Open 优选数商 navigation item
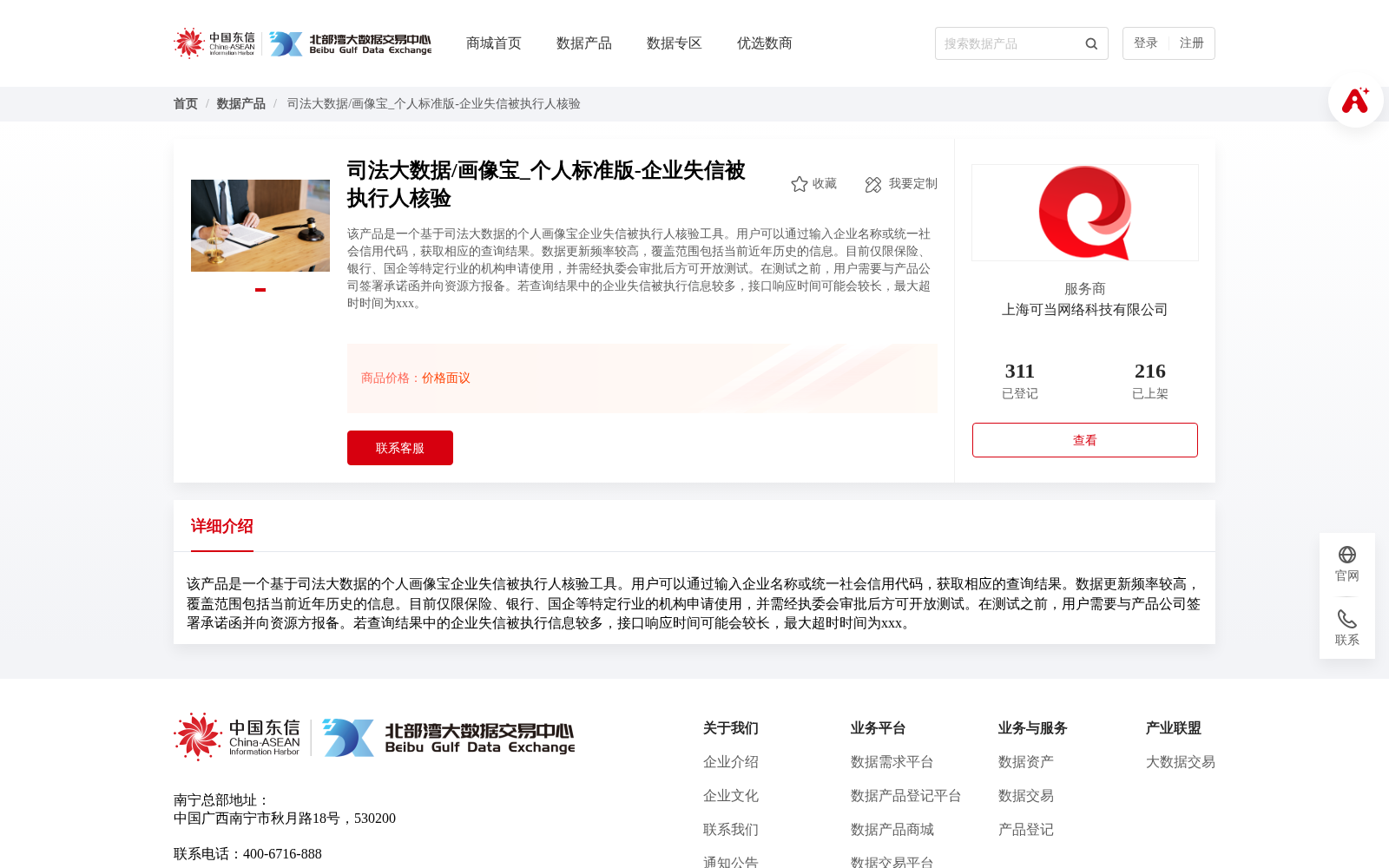Image resolution: width=1389 pixels, height=868 pixels. pyautogui.click(x=765, y=43)
